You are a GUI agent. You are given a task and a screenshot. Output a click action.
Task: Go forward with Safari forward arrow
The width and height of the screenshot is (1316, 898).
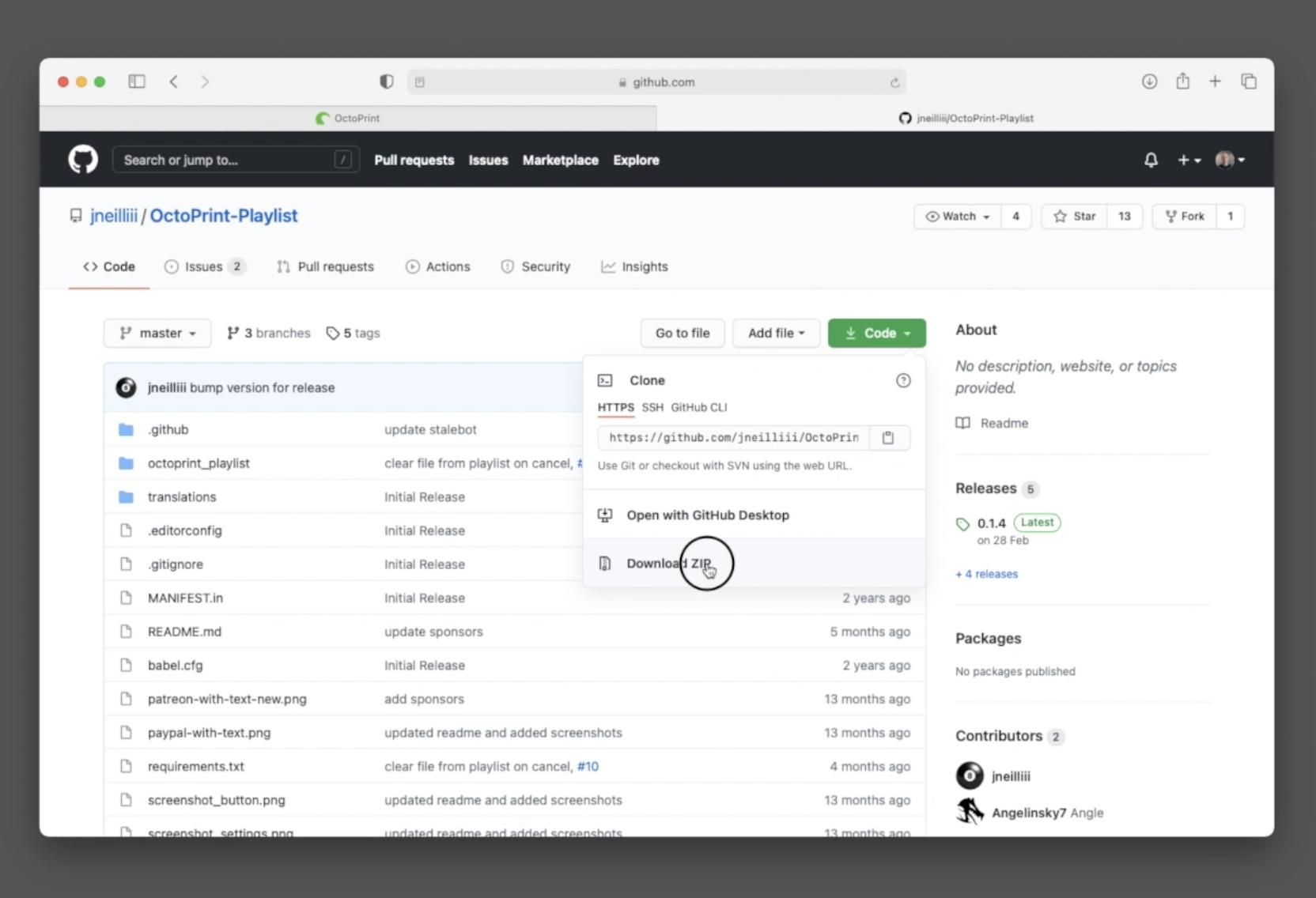pyautogui.click(x=205, y=81)
